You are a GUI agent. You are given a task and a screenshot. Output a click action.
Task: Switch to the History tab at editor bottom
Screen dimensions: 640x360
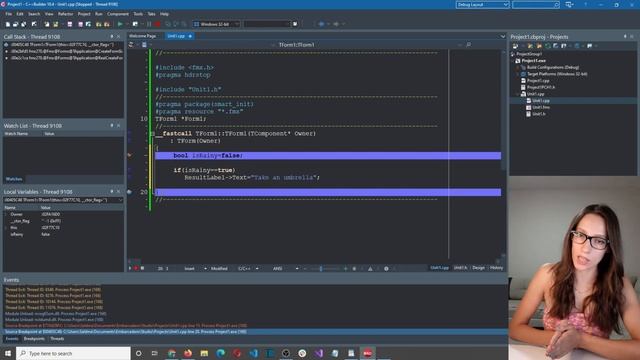(496, 268)
